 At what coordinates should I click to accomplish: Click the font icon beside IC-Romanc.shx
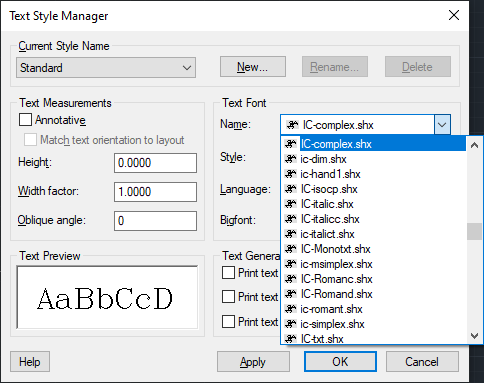pos(291,279)
